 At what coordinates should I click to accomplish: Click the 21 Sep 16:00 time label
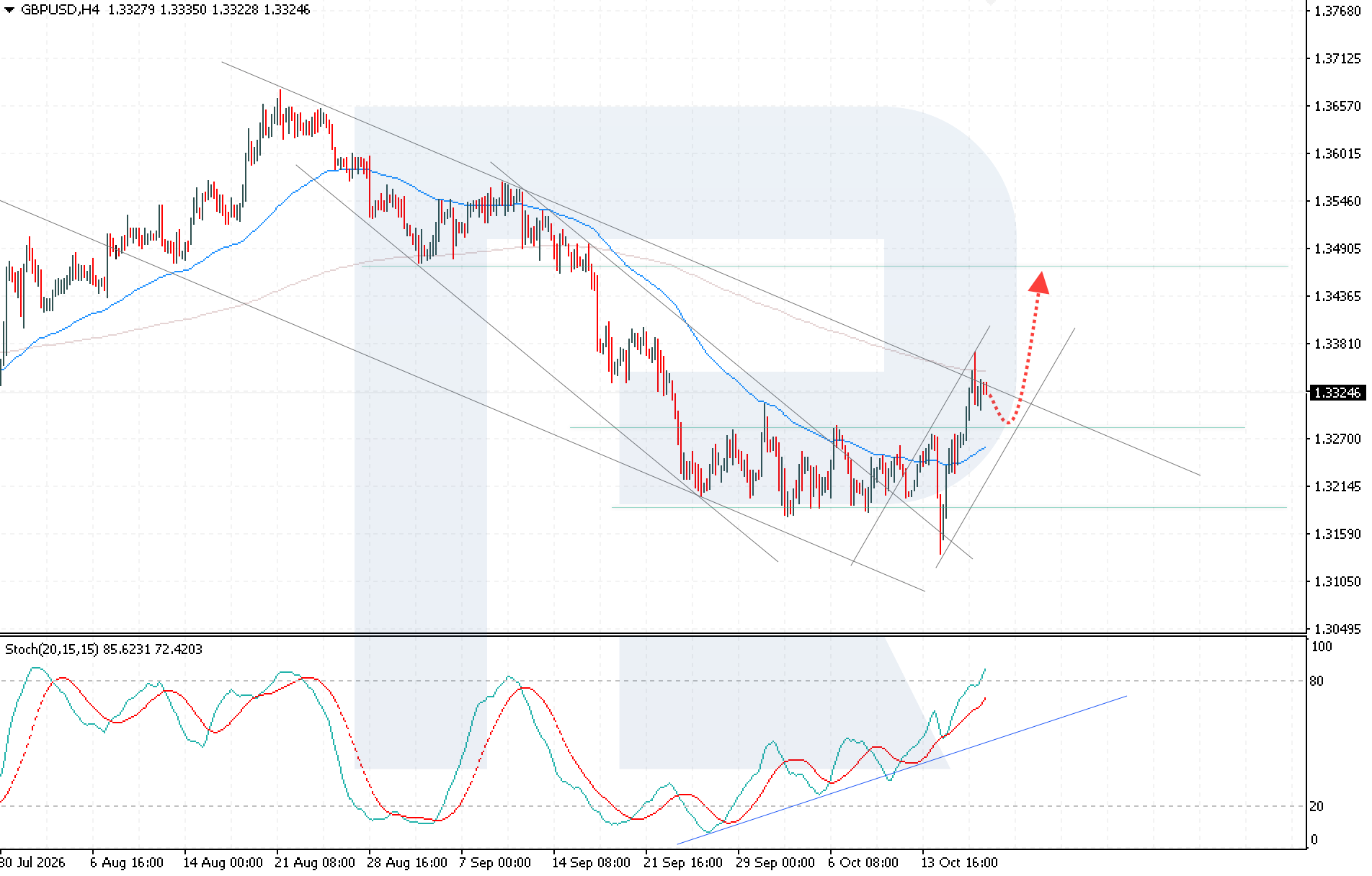tap(683, 862)
